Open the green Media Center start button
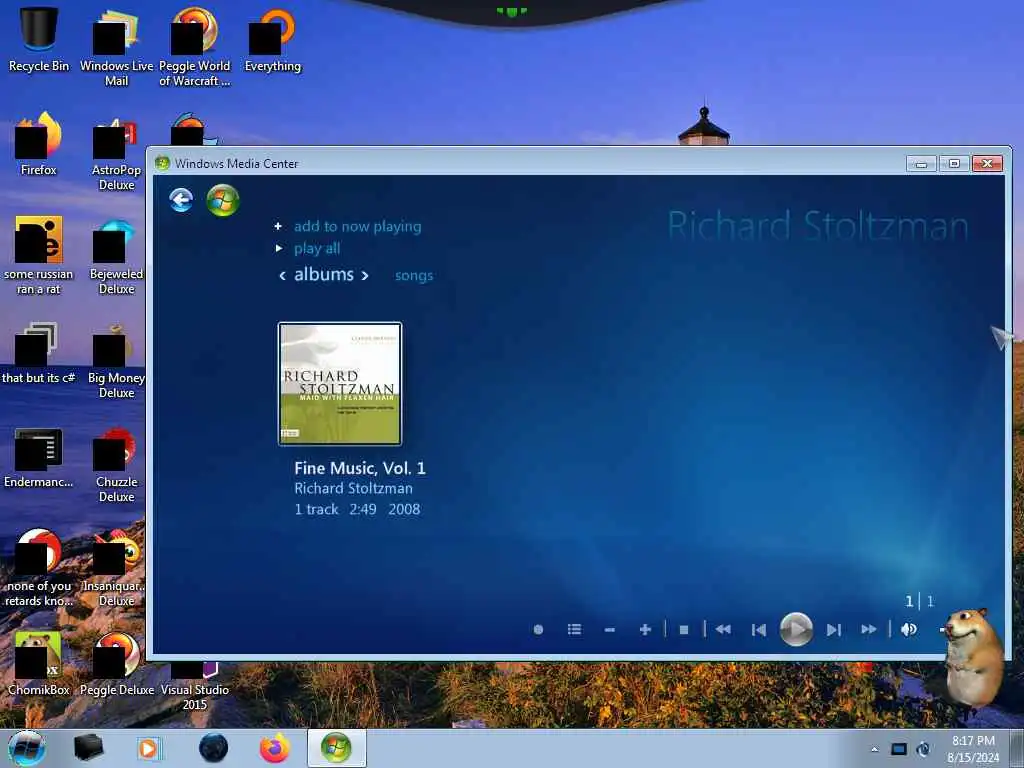This screenshot has width=1024, height=768. (x=223, y=200)
